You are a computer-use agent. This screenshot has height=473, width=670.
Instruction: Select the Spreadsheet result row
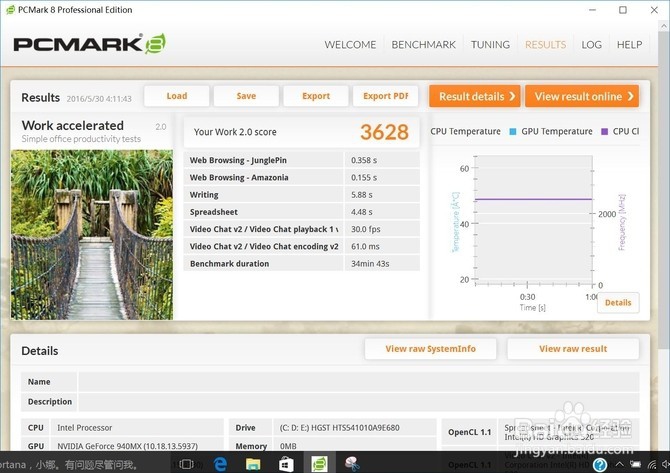pos(302,212)
